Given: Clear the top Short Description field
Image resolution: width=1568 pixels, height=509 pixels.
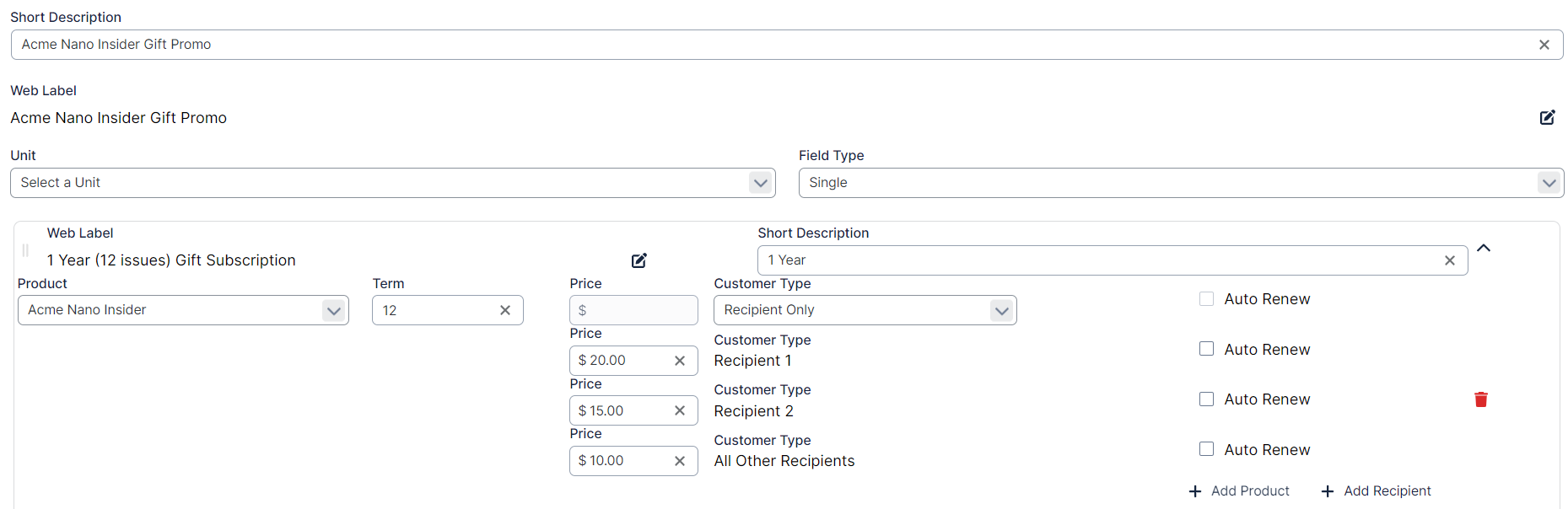Looking at the screenshot, I should coord(1544,45).
